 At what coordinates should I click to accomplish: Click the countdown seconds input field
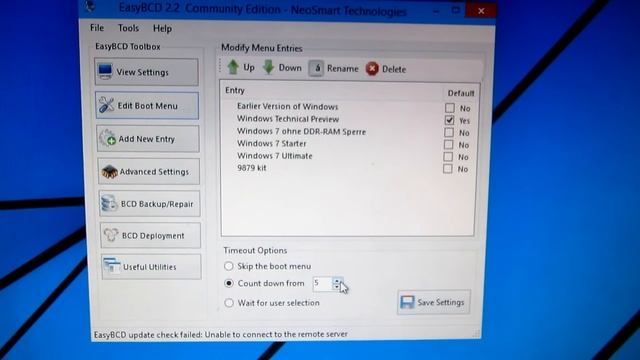point(322,283)
